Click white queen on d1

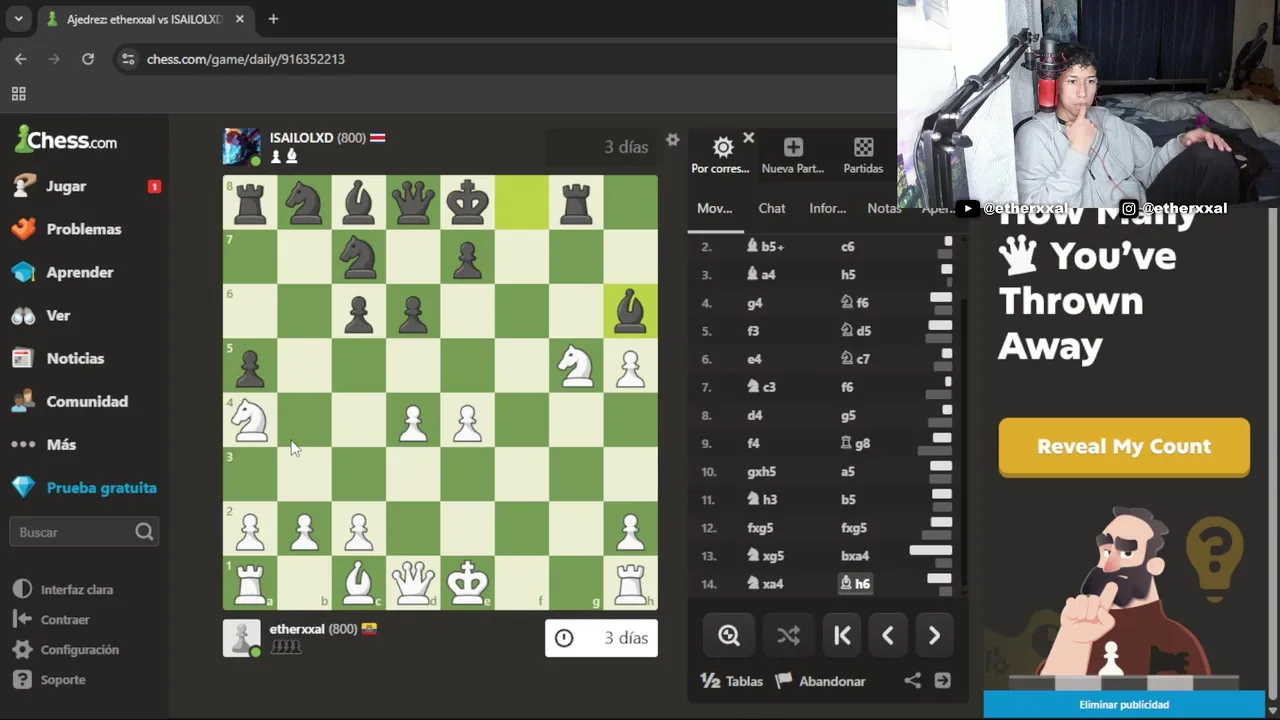(x=413, y=583)
